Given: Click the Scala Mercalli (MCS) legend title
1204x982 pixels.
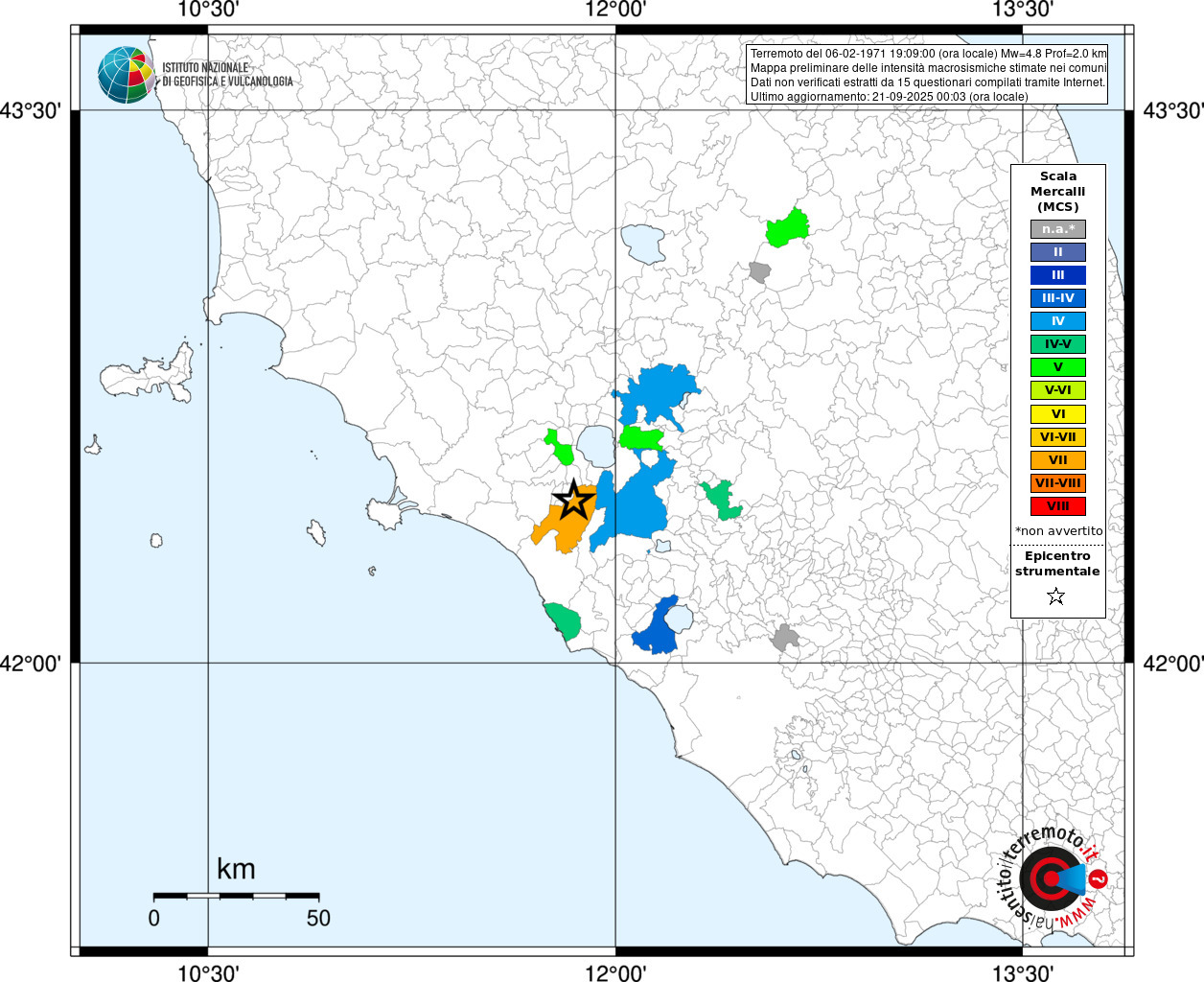Looking at the screenshot, I should tap(1058, 192).
